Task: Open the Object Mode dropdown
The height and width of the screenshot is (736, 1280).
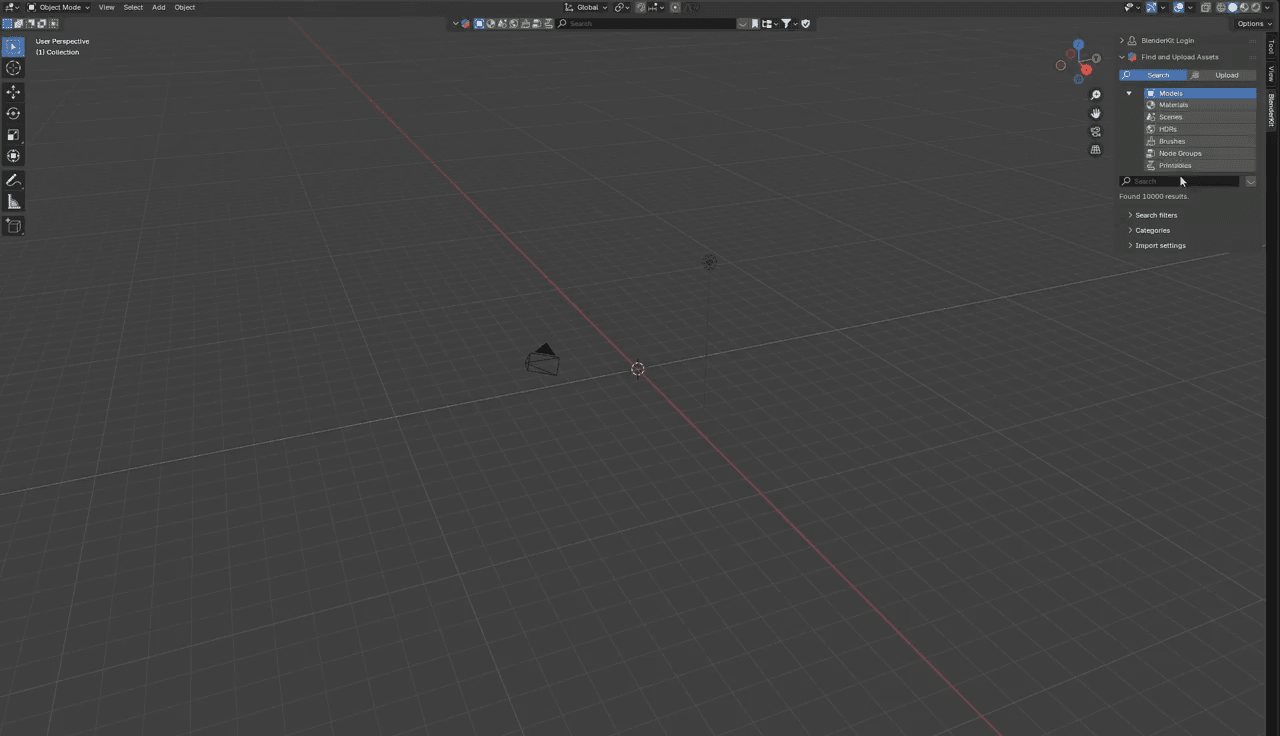Action: (x=60, y=7)
